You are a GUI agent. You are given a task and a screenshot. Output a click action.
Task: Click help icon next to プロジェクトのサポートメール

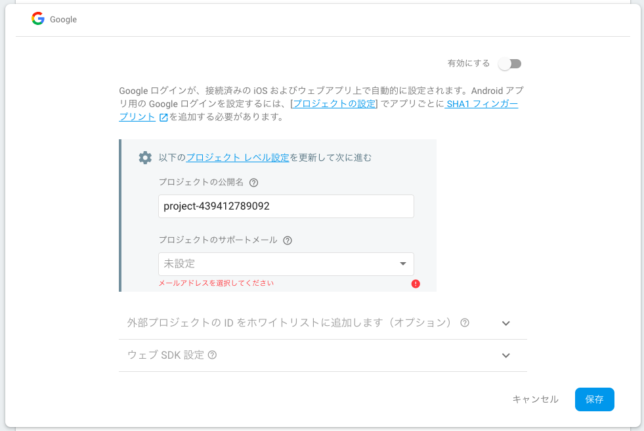pos(288,240)
